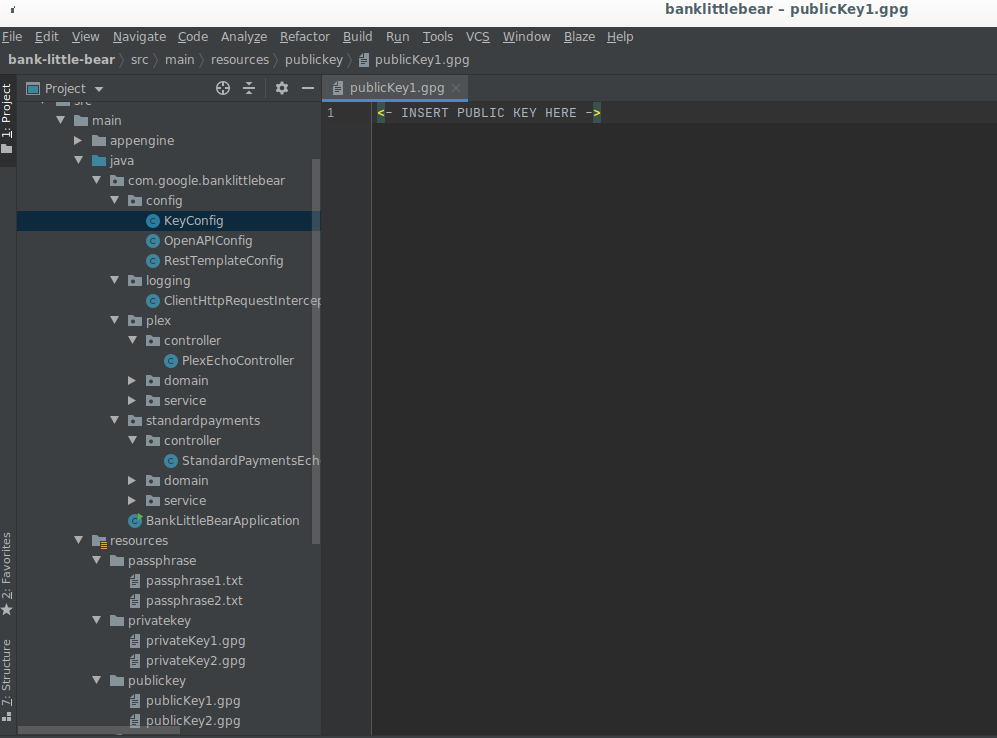
Task: Collapse the standardpayments package
Action: pyautogui.click(x=114, y=420)
